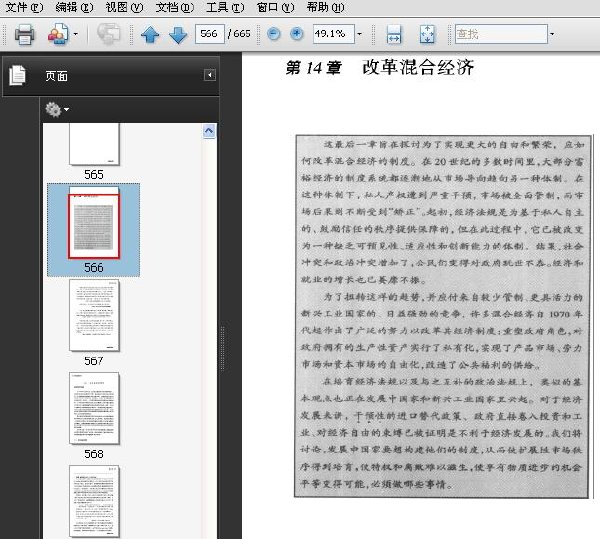Click the page label 568 under thumbnail

click(94, 454)
